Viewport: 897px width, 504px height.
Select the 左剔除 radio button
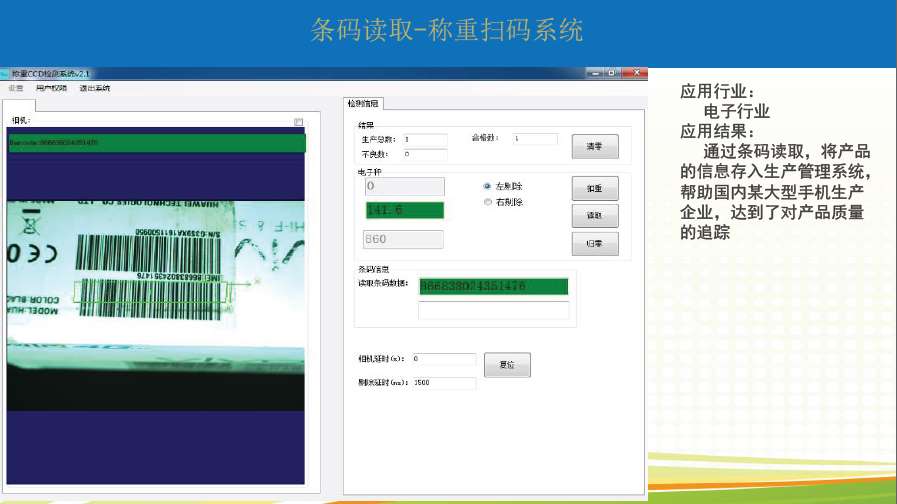(487, 186)
